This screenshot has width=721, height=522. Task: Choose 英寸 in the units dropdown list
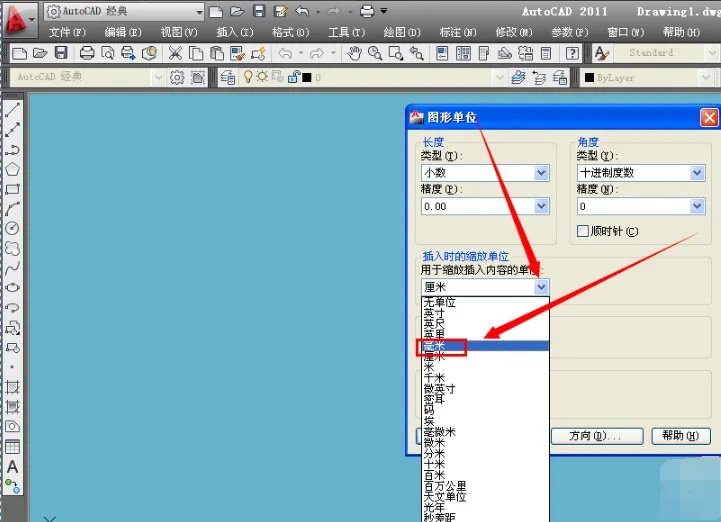tap(434, 313)
